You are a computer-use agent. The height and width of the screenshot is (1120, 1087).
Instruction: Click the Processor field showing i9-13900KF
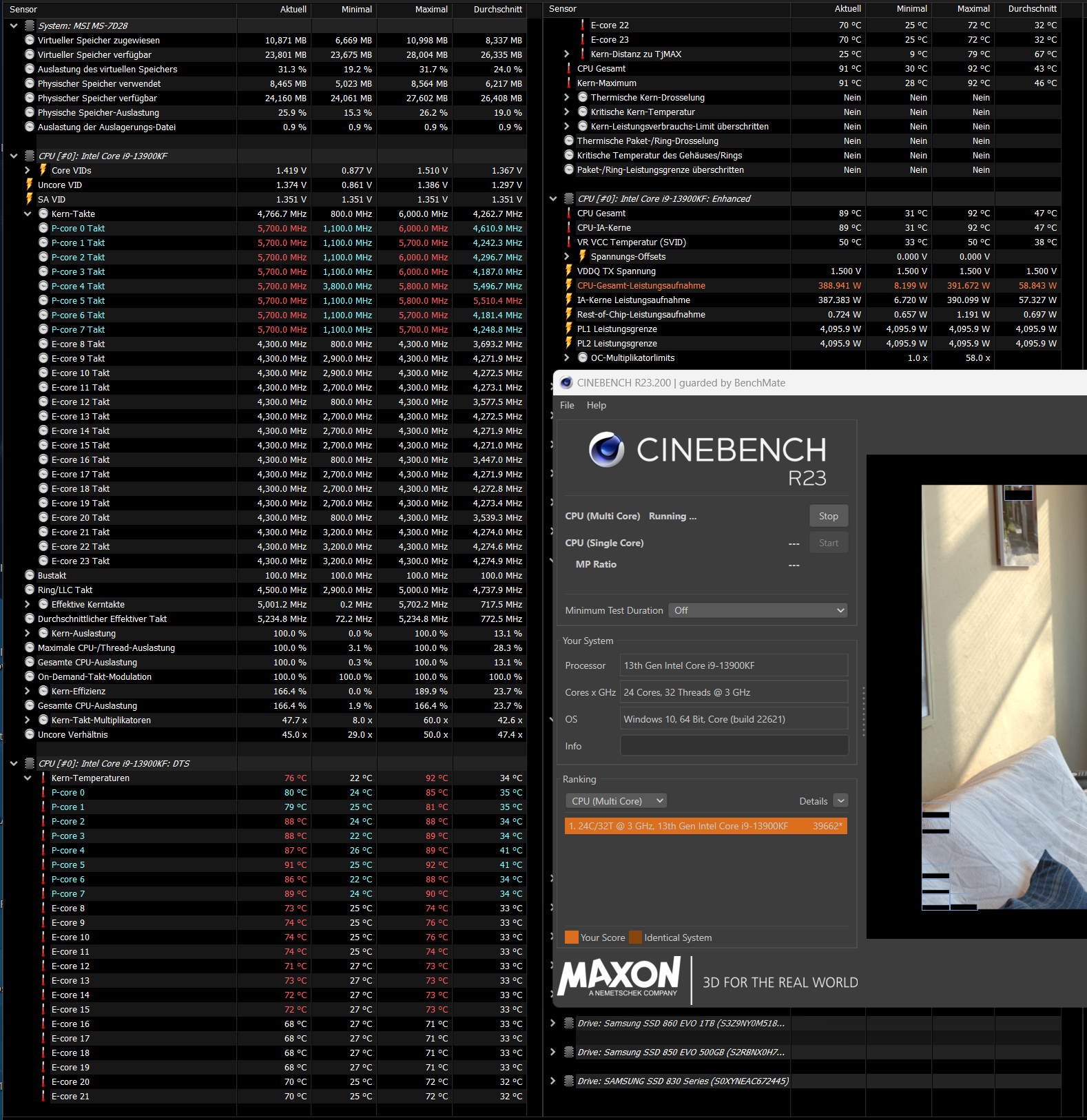[734, 665]
